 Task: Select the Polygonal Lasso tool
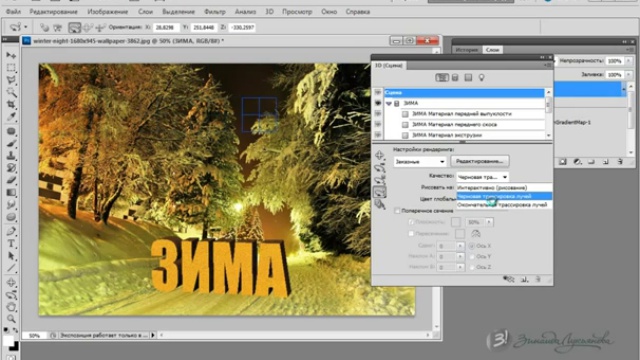[11, 80]
